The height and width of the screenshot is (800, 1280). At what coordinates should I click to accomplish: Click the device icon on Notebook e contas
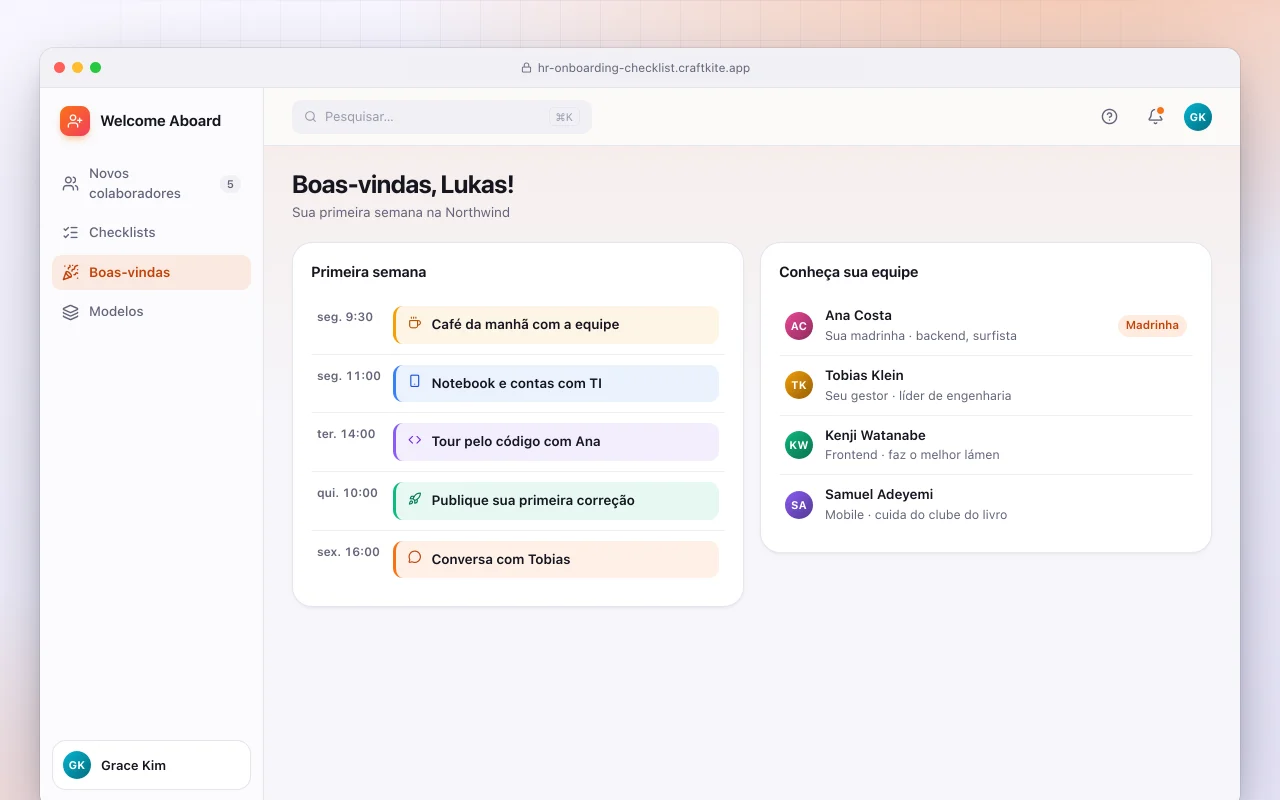[x=415, y=382]
